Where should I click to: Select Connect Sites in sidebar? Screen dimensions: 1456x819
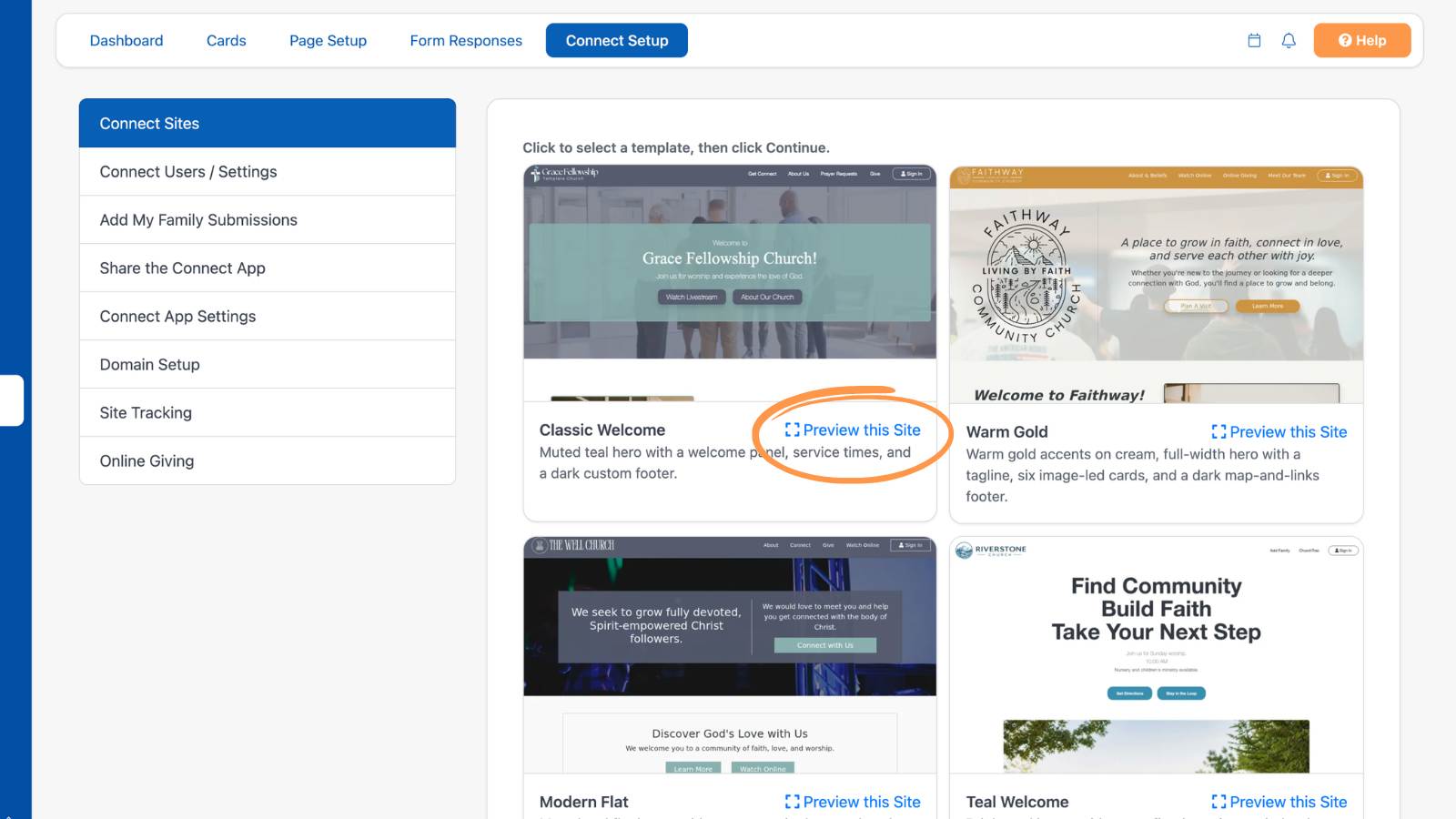click(268, 123)
